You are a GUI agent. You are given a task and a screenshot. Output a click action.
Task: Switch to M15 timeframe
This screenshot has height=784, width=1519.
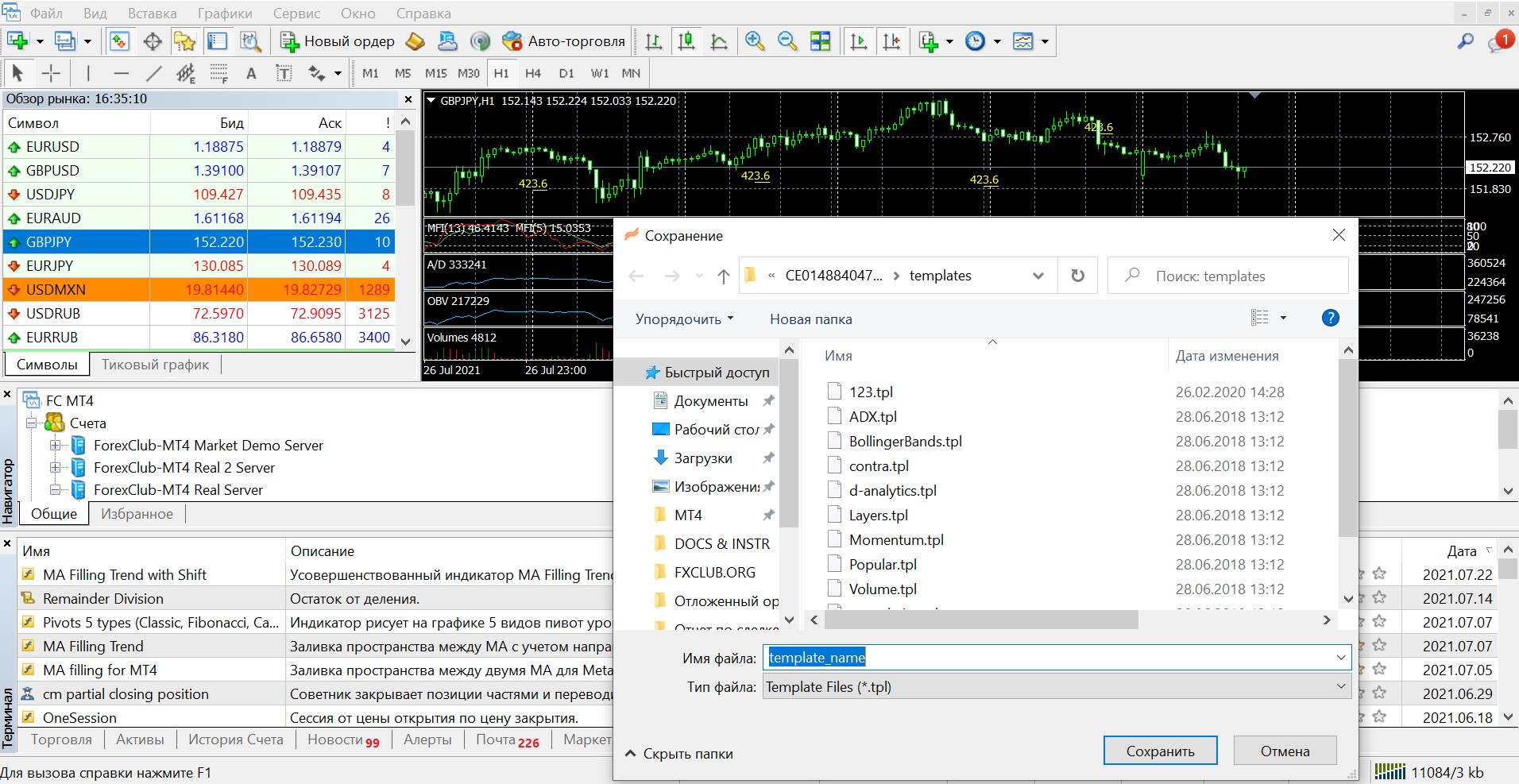435,73
